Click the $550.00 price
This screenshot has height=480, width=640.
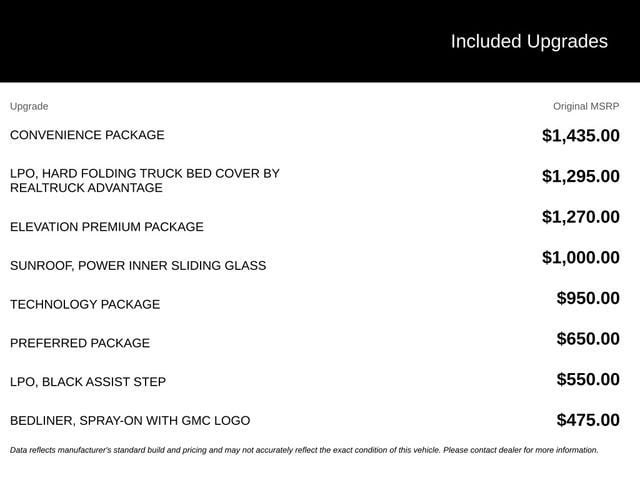pos(588,379)
